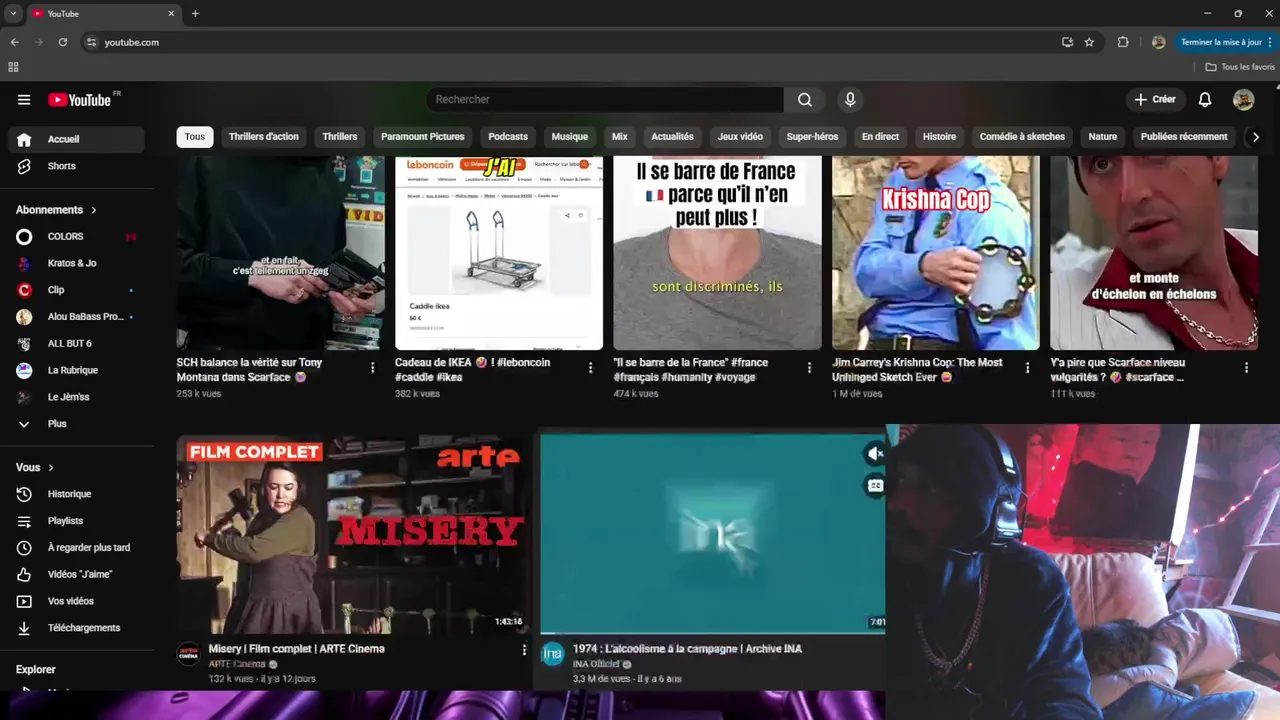Unmute the INA video preview
Screen dimensions: 1280x720
click(875, 454)
